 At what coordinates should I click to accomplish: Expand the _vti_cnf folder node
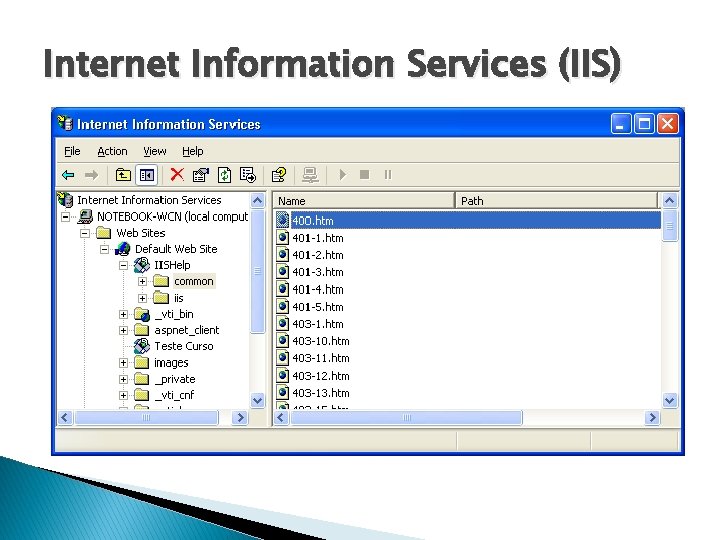[123, 395]
